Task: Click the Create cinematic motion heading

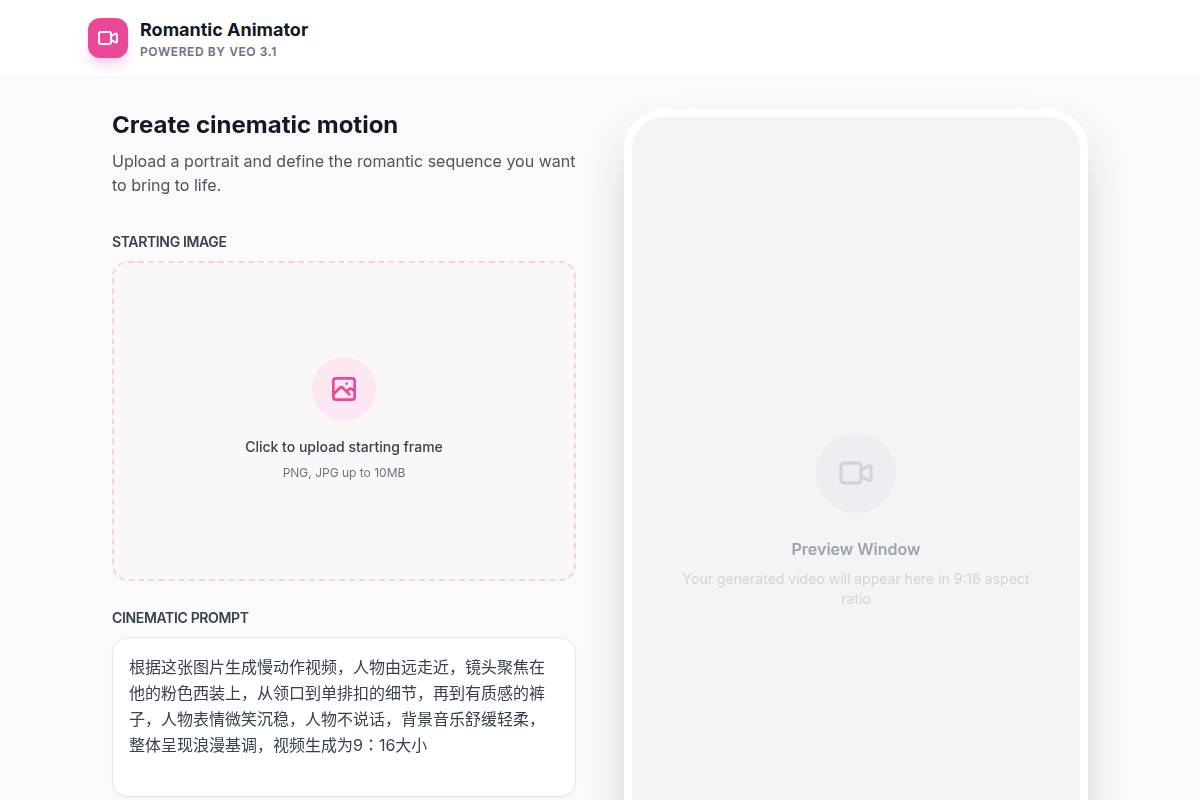Action: click(255, 125)
